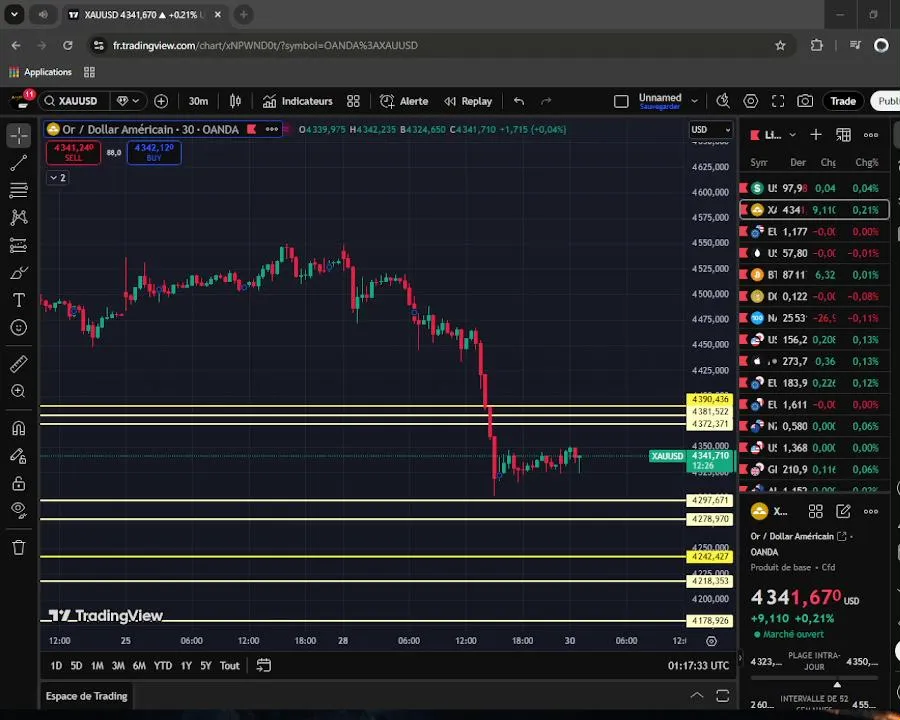Select the 57,80 watchlist row
900x720 pixels.
pyautogui.click(x=814, y=253)
